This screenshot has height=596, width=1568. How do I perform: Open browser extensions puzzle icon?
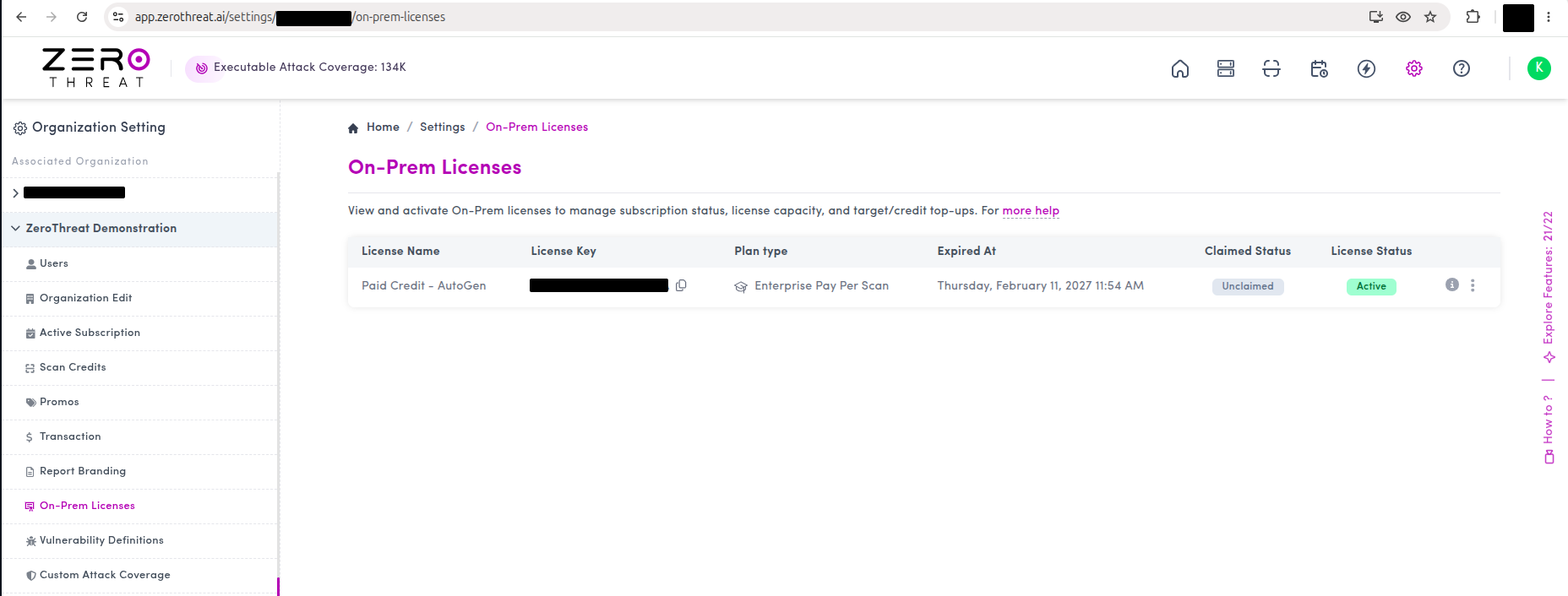(1473, 17)
